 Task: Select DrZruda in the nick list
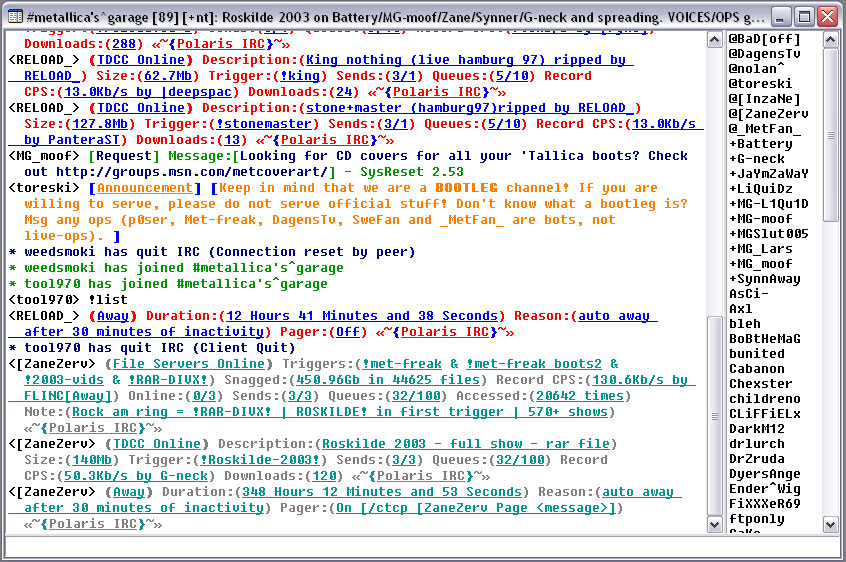point(757,459)
